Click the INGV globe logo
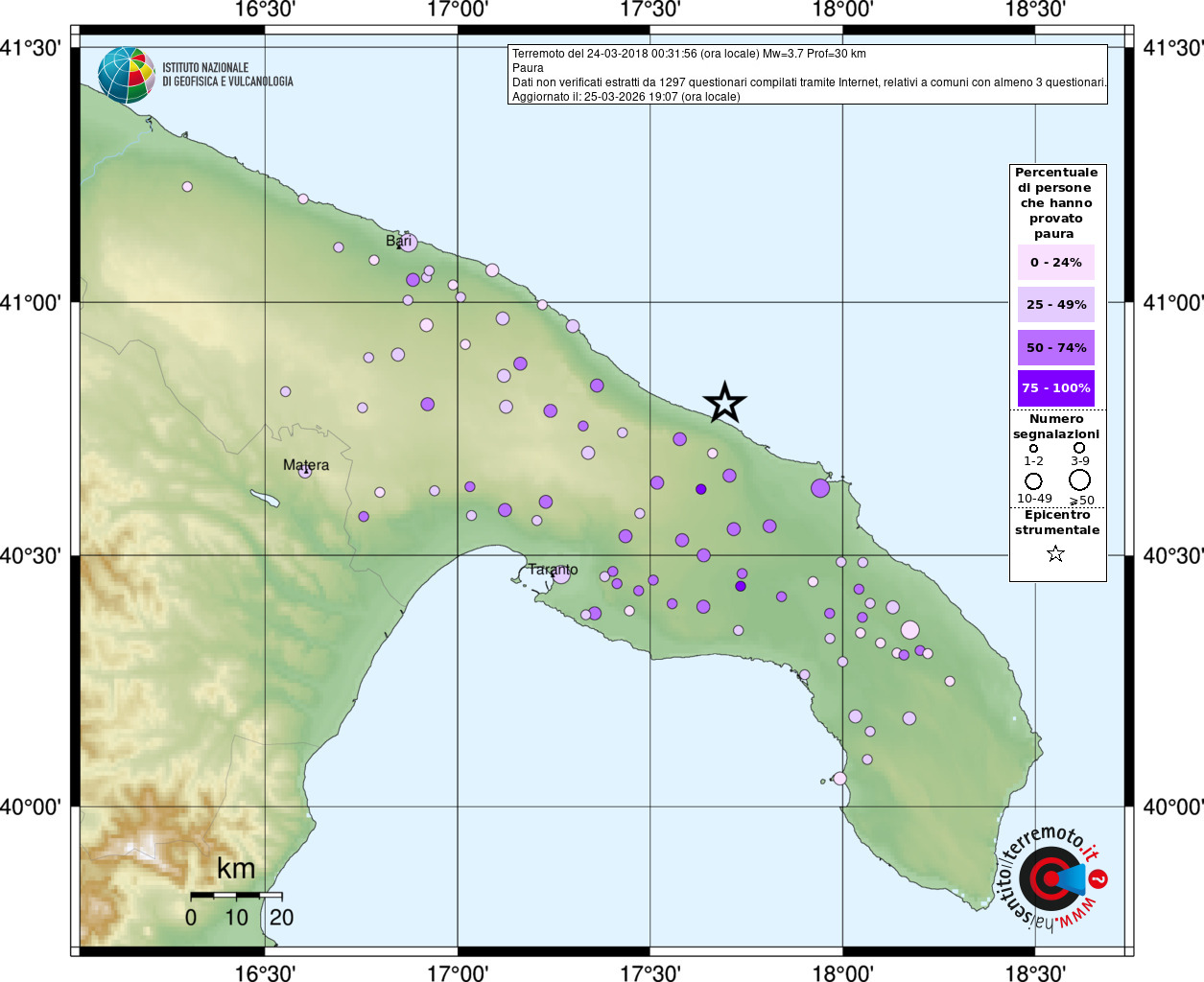1204x982 pixels. pyautogui.click(x=126, y=75)
